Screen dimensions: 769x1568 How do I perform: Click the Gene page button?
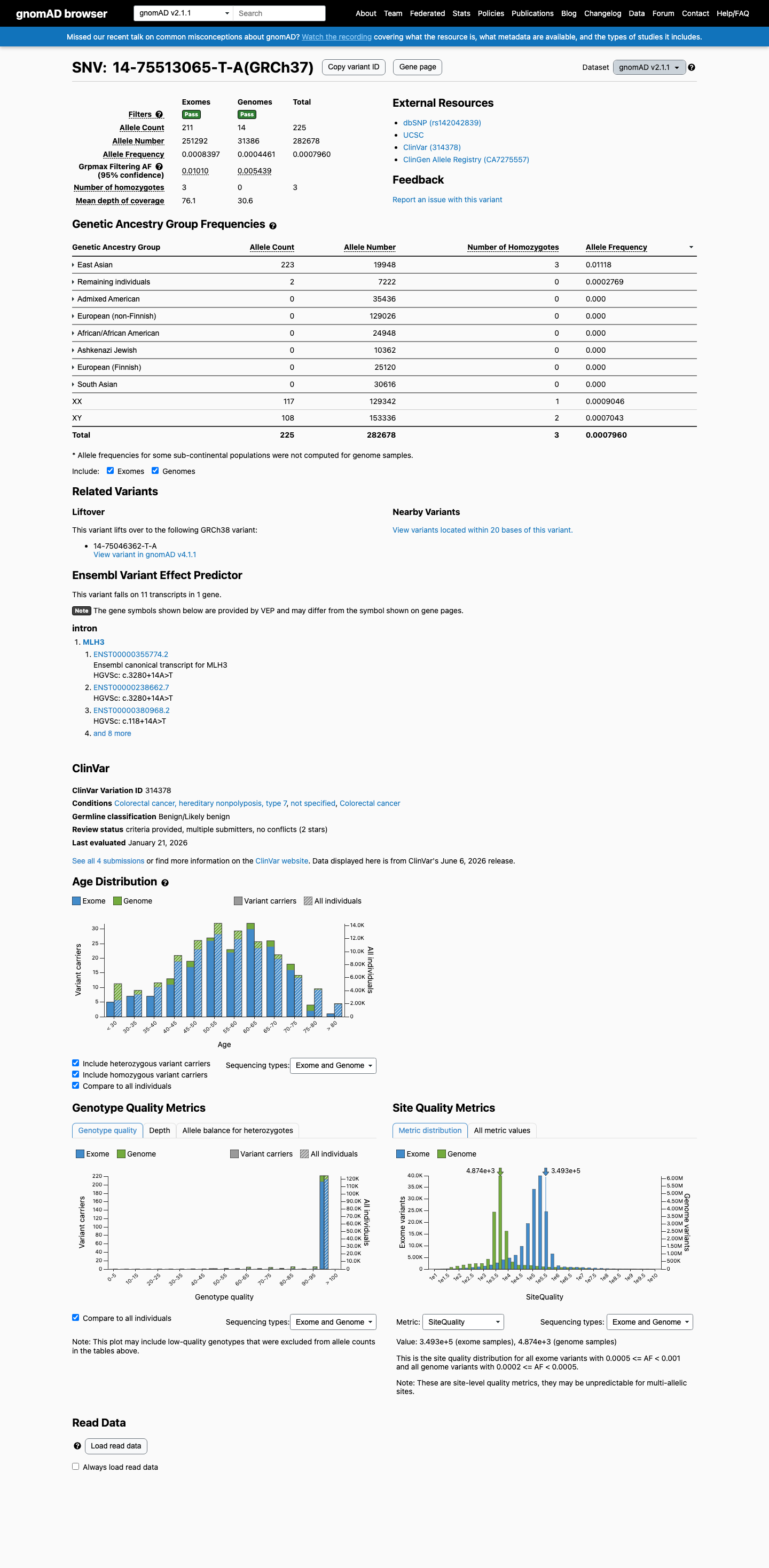(x=418, y=67)
